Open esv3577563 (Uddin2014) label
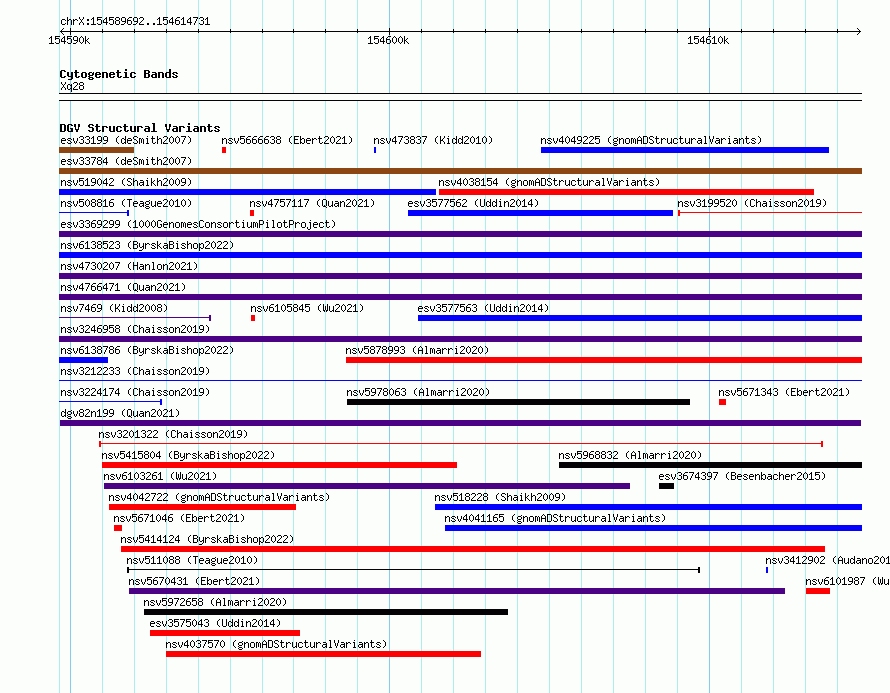 [483, 308]
